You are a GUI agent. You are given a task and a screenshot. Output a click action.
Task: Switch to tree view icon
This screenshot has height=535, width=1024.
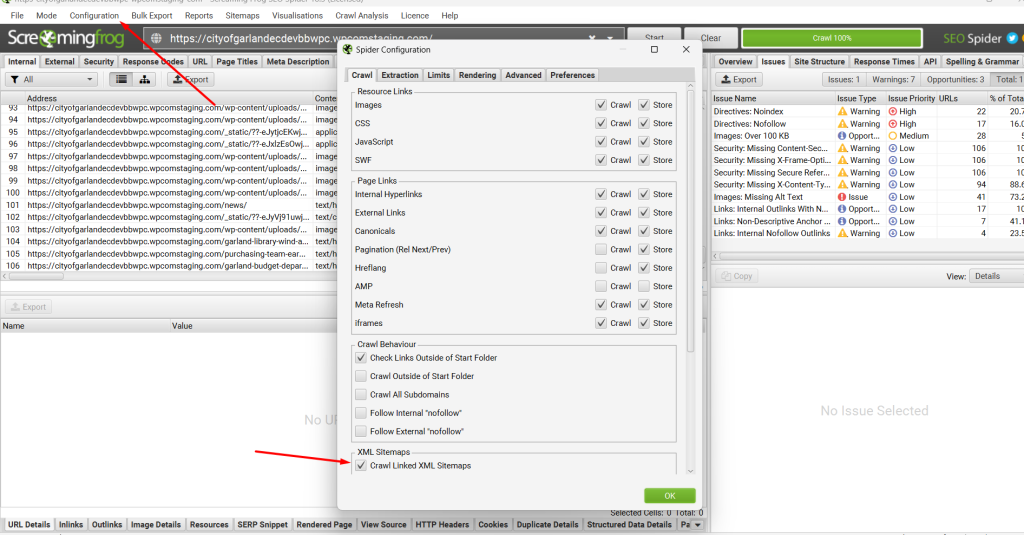click(x=145, y=79)
